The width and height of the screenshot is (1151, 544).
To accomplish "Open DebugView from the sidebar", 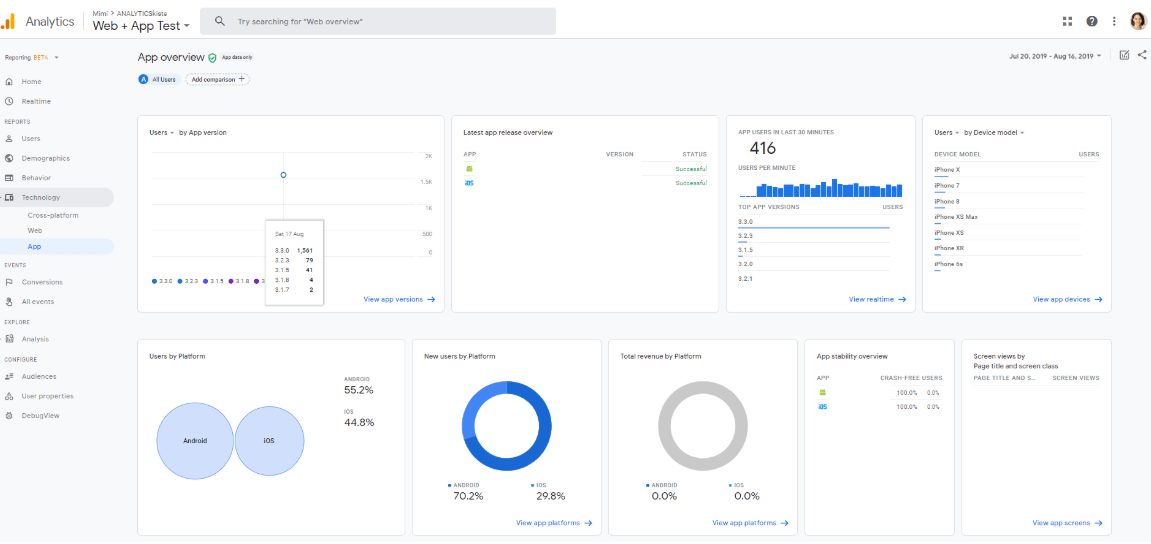I will [40, 415].
